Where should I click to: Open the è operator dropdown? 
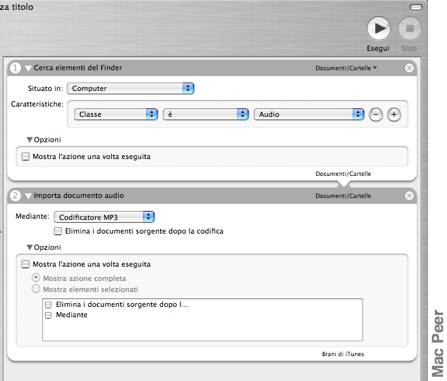click(206, 114)
